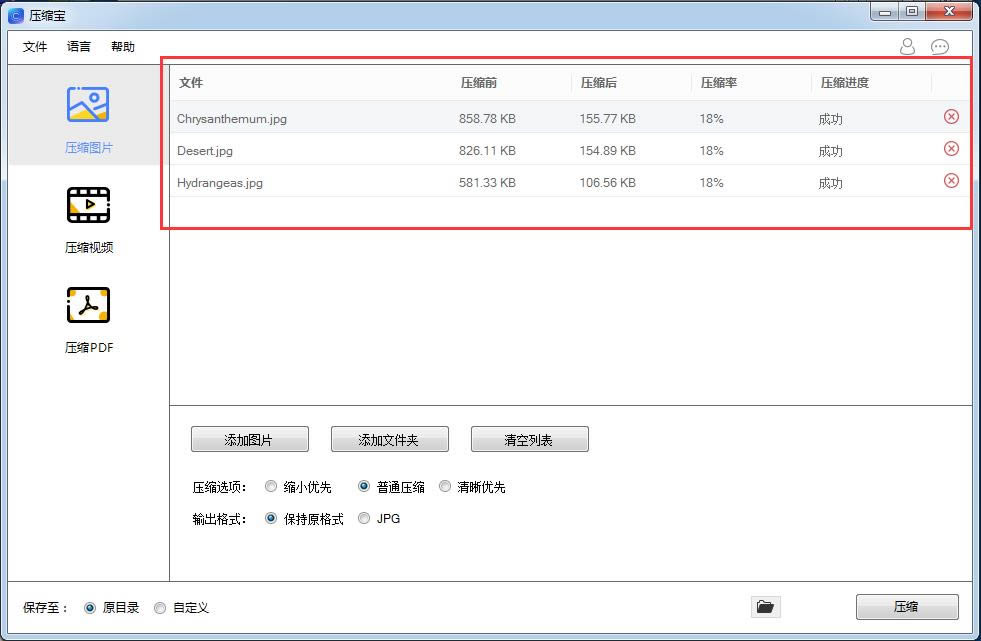Screen dimensions: 981x641
Task: Click the 155.77 KB compressed size
Action: tap(607, 118)
